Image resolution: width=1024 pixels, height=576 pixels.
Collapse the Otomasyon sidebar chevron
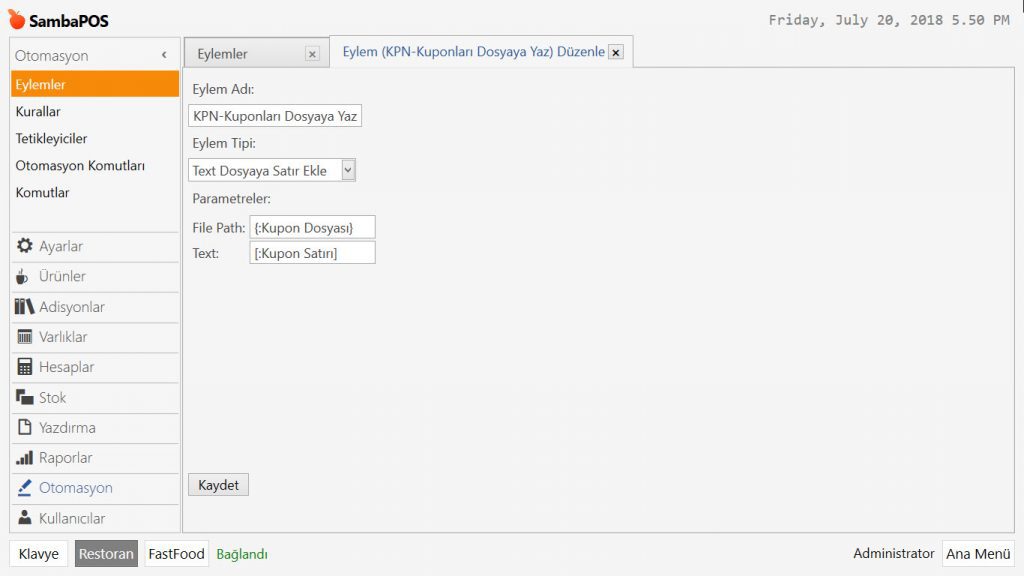(164, 56)
